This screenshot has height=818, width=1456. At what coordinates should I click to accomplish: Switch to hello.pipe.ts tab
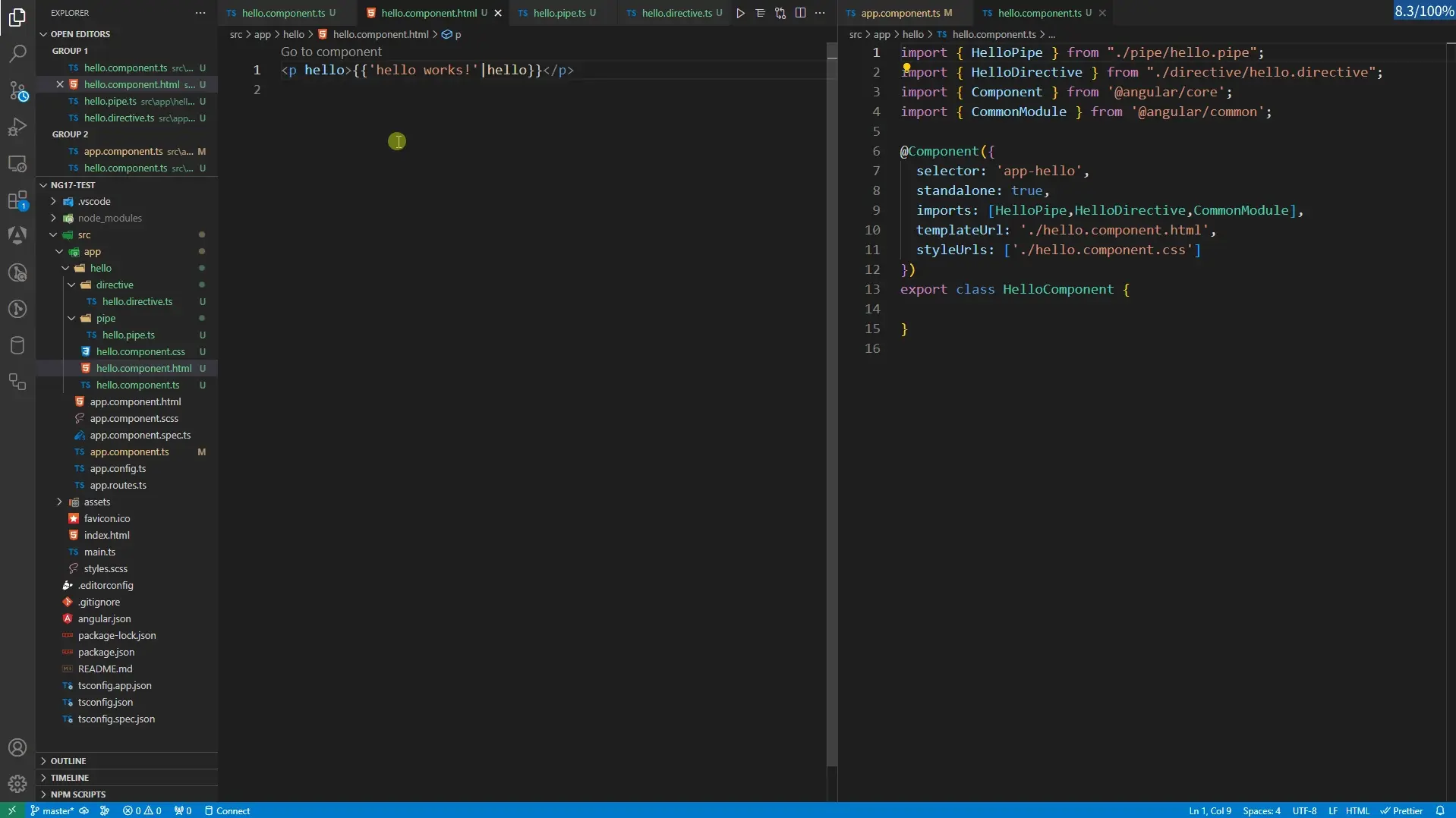click(x=559, y=13)
